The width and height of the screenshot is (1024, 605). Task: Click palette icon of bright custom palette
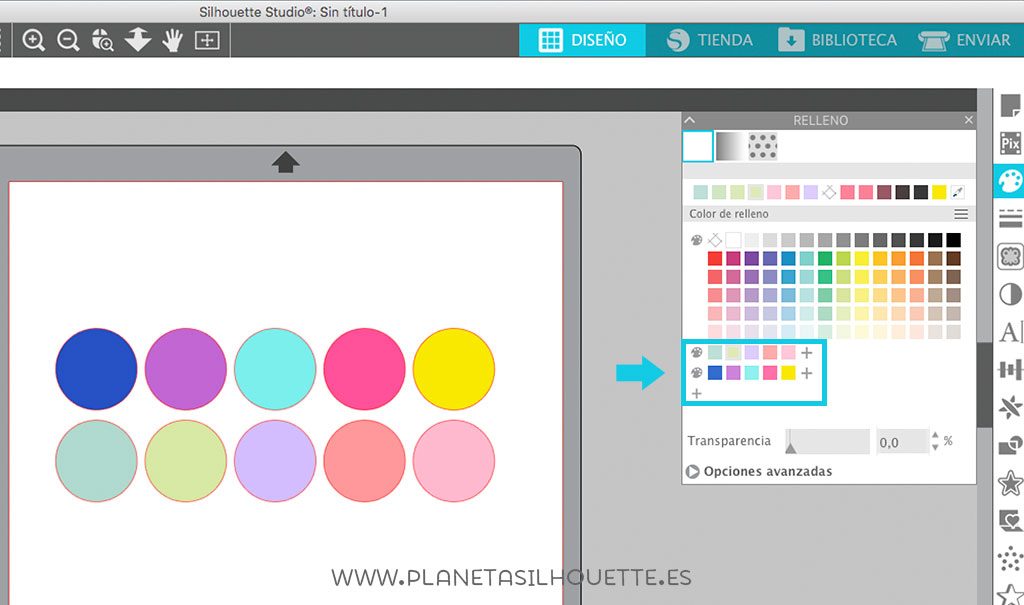pos(697,373)
